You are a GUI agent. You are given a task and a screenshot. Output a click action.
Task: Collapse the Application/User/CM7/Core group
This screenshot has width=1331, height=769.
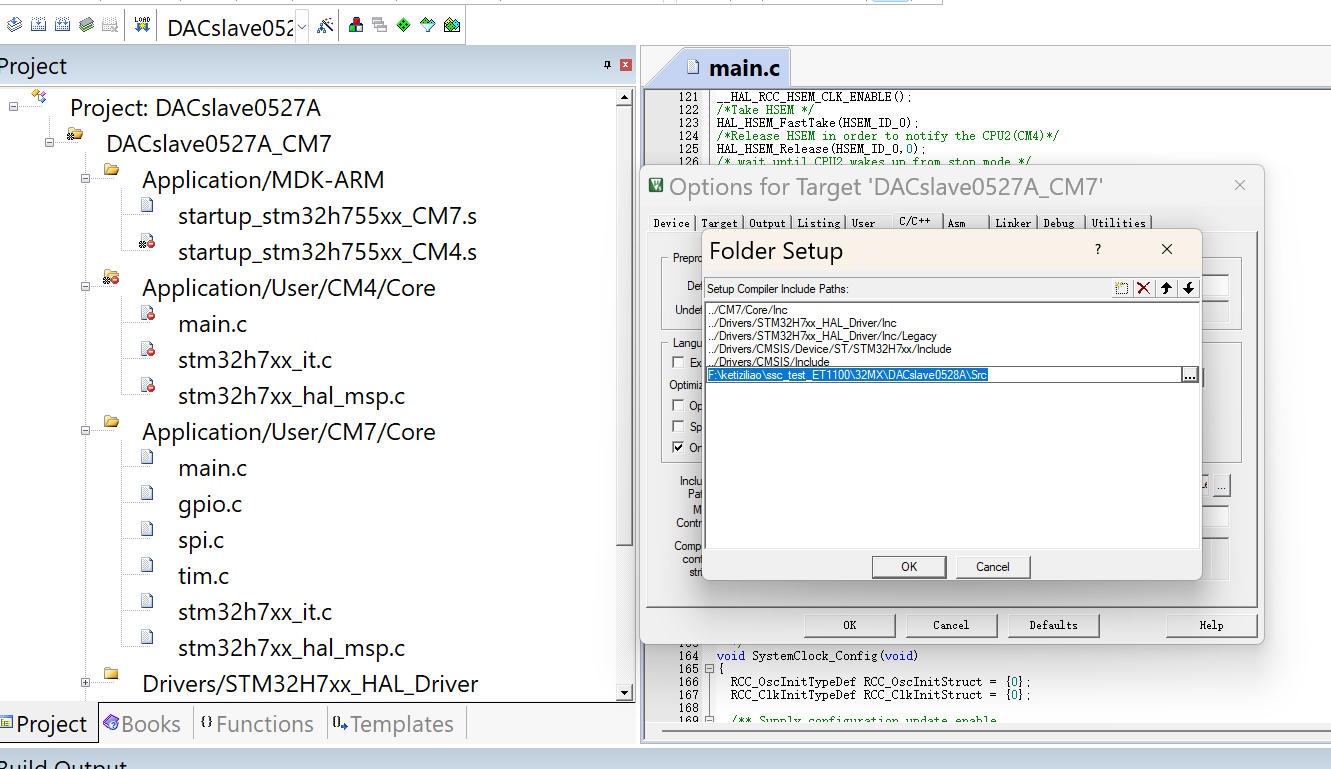coord(85,430)
